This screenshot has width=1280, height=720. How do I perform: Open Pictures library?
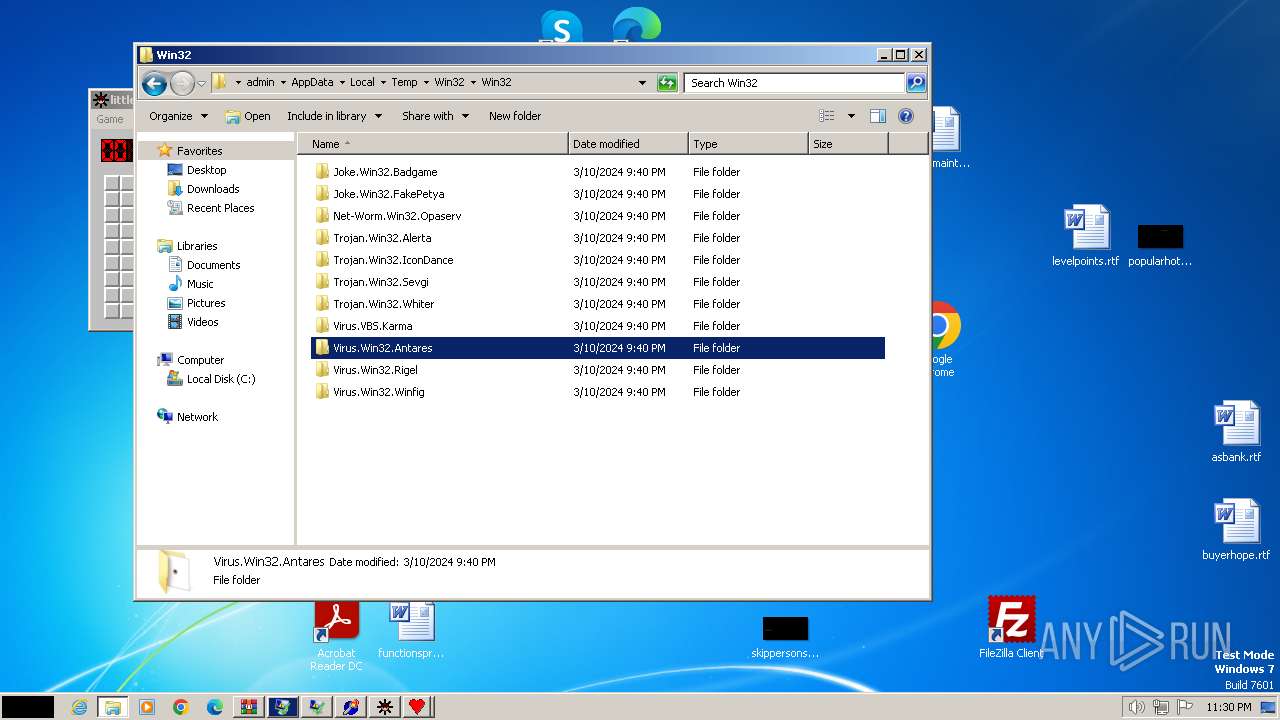pos(206,303)
